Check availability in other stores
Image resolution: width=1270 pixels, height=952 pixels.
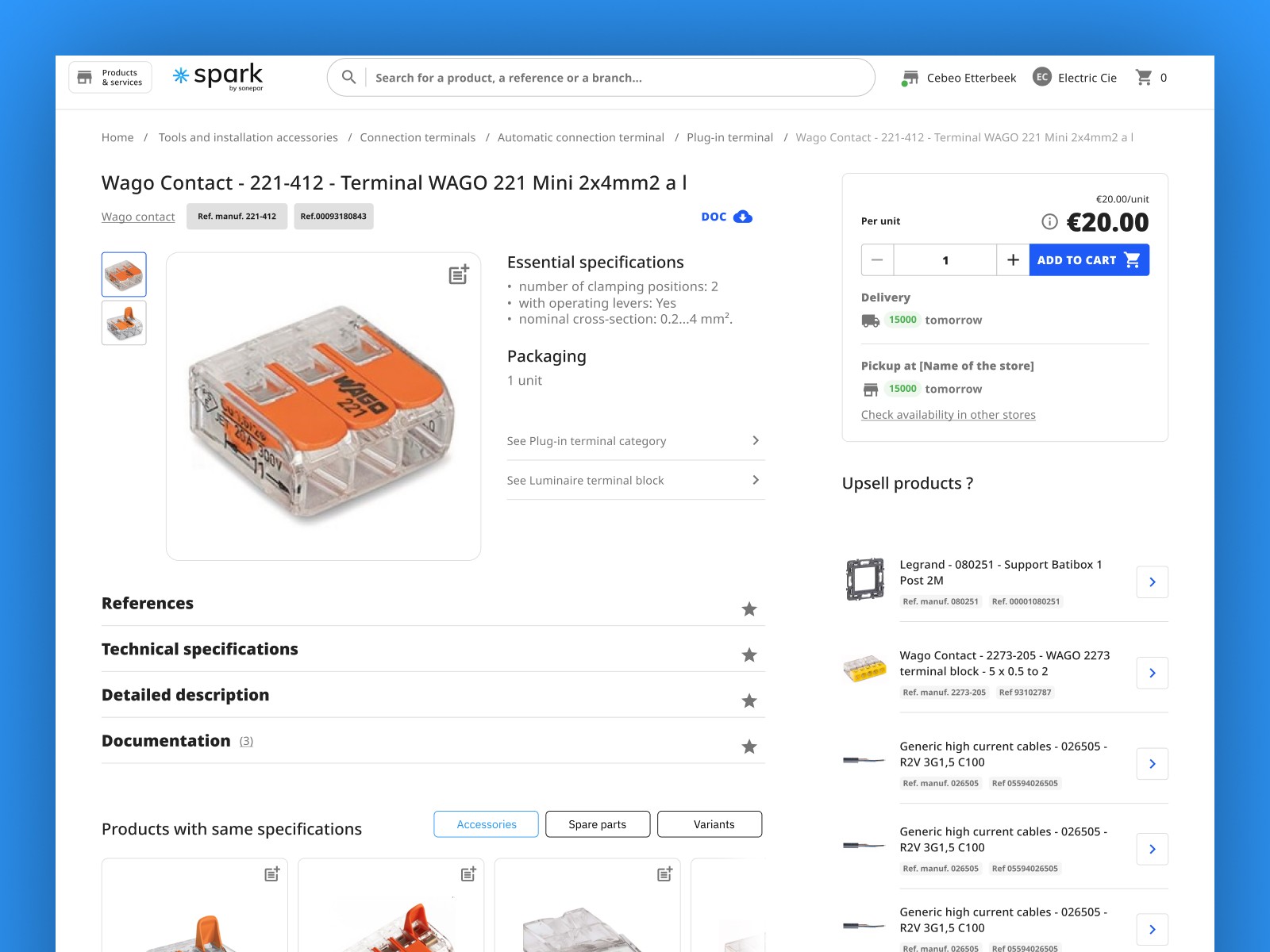[x=949, y=415]
